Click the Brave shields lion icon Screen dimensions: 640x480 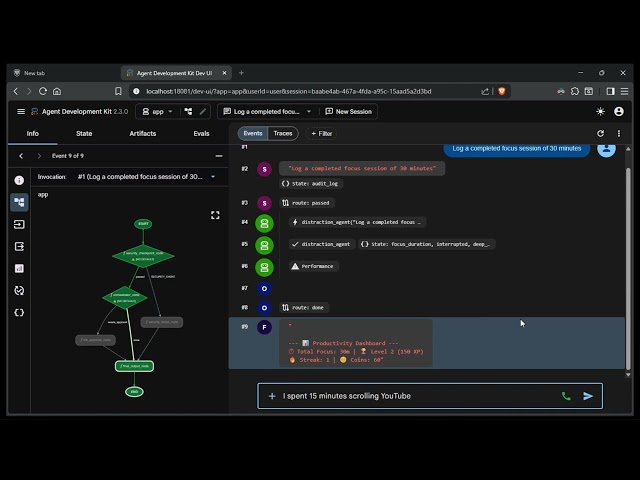coord(502,91)
